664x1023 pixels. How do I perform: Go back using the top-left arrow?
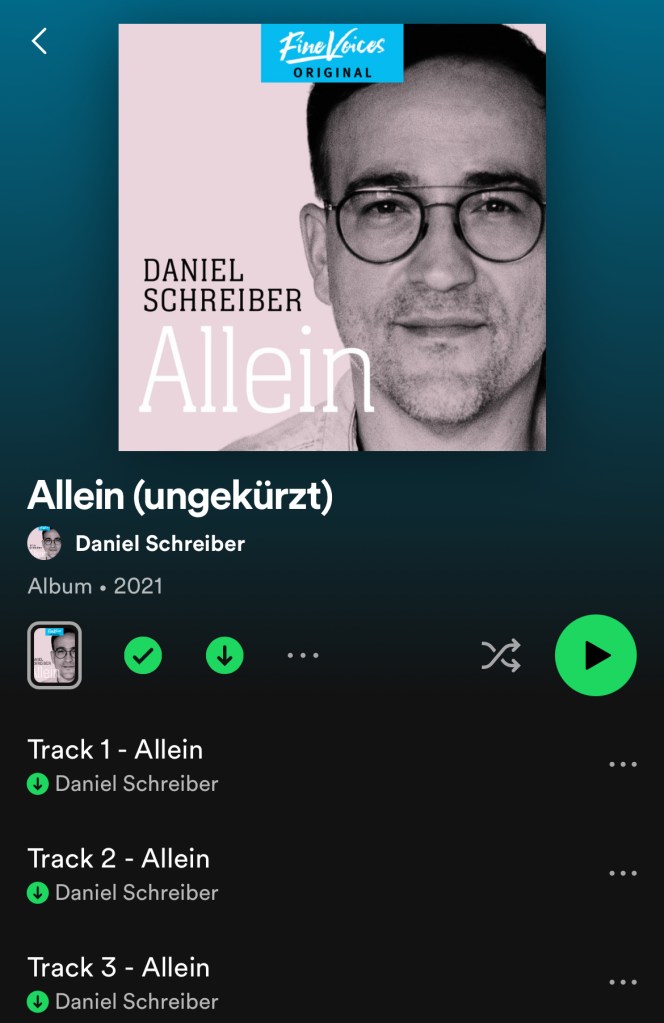40,41
